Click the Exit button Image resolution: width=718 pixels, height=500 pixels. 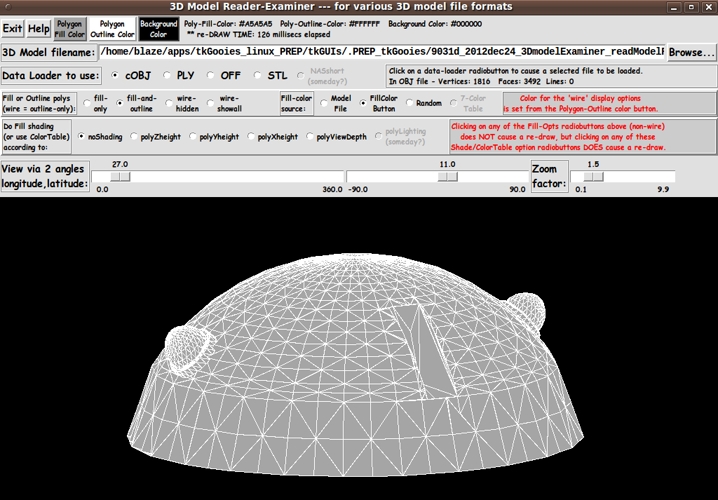[12, 29]
